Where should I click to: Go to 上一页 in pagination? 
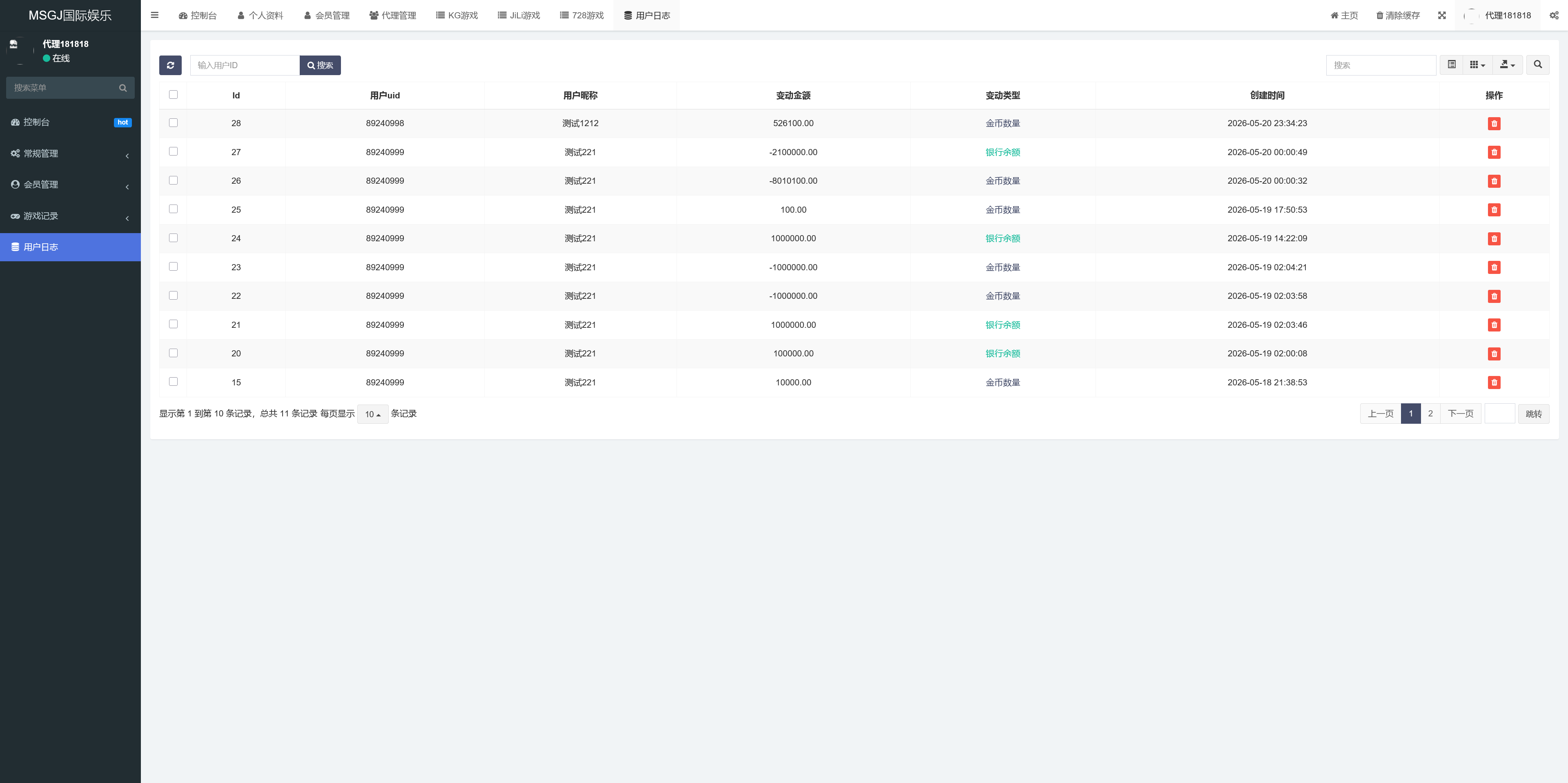tap(1381, 414)
